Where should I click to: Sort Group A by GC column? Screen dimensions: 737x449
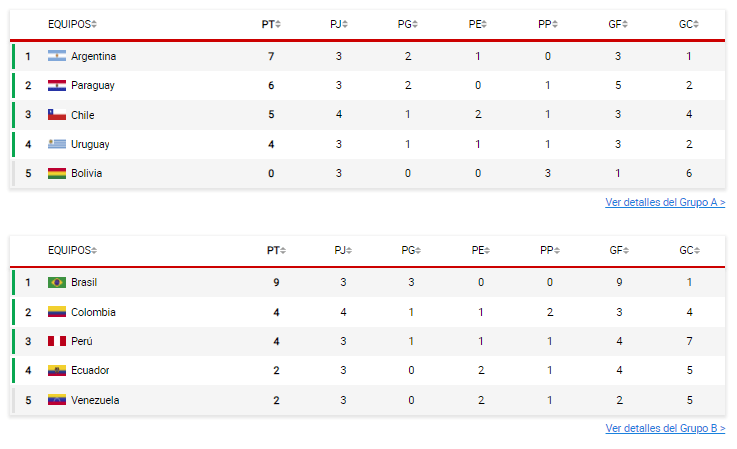coord(689,24)
